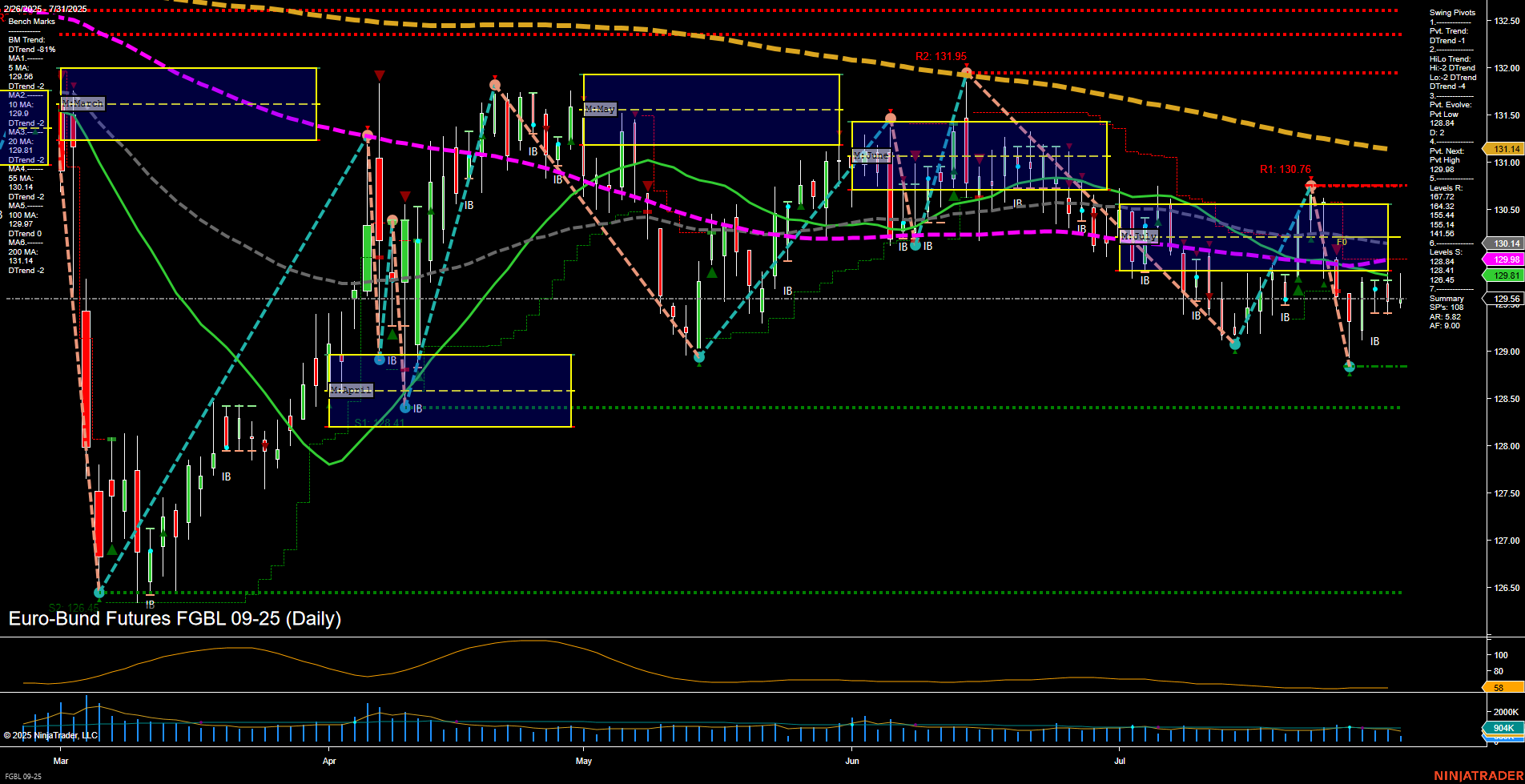Click the 167.72 resistance level value
This screenshot has width=1525, height=784.
[1442, 197]
